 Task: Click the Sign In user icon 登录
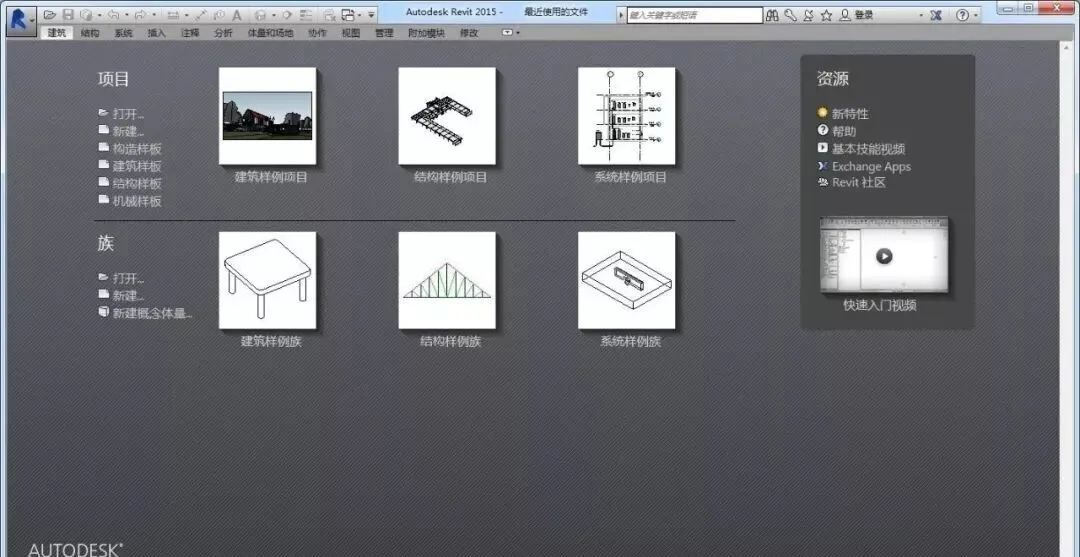point(857,15)
